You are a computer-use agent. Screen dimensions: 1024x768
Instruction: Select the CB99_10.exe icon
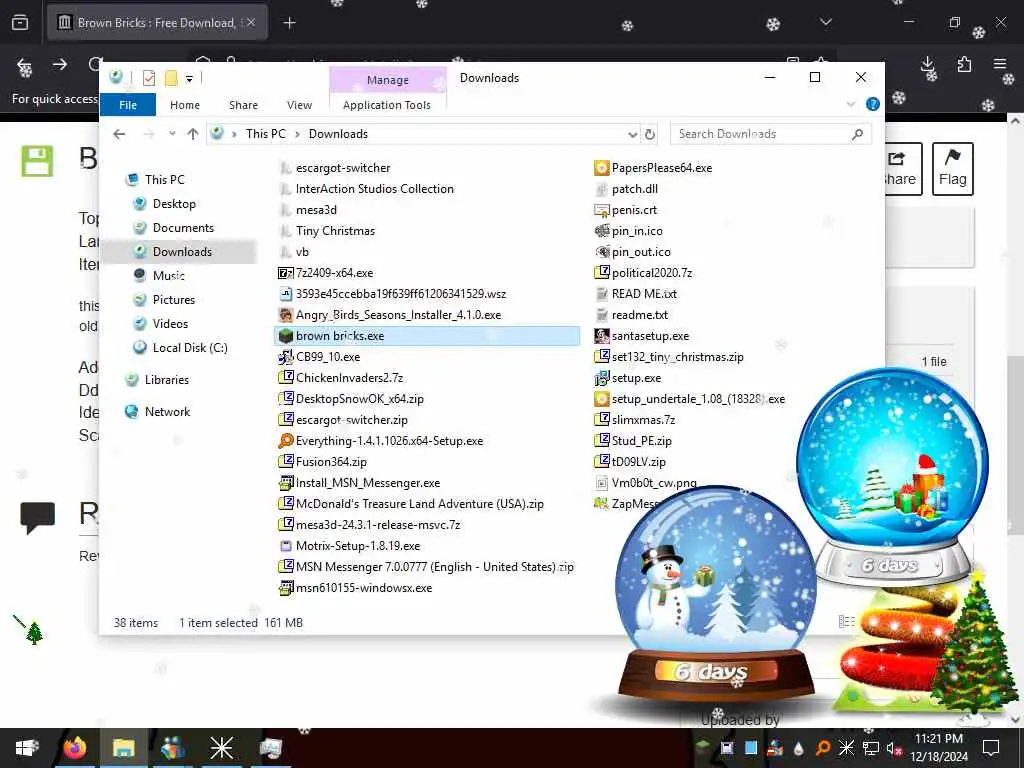285,357
